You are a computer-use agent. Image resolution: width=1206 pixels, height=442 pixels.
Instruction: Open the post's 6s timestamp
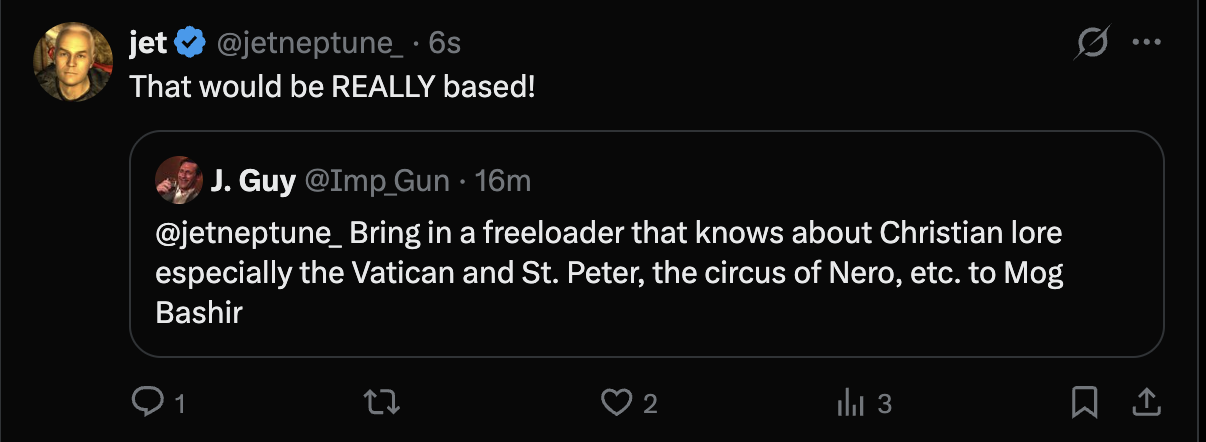[x=444, y=43]
